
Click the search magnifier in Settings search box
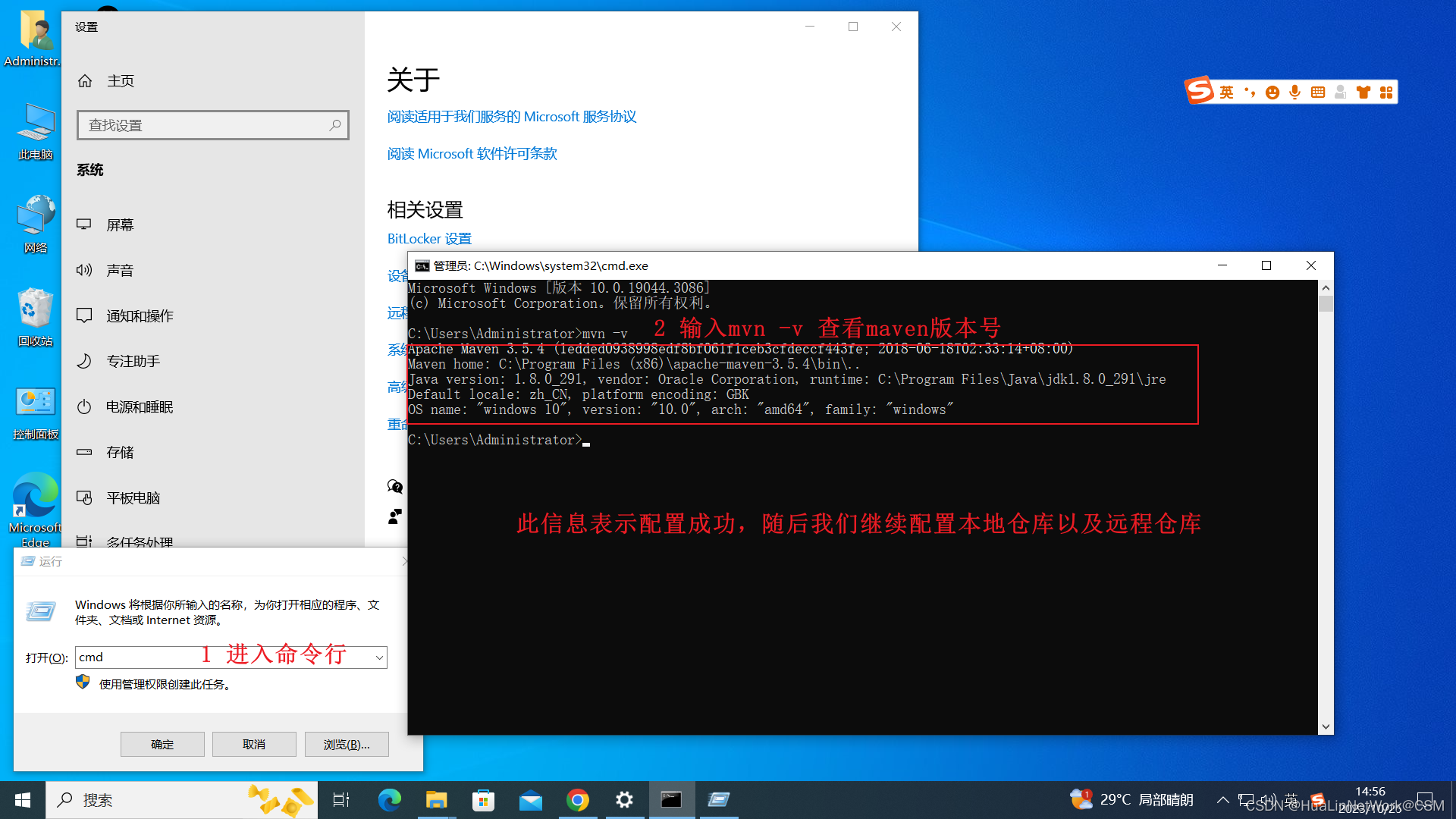[x=335, y=125]
